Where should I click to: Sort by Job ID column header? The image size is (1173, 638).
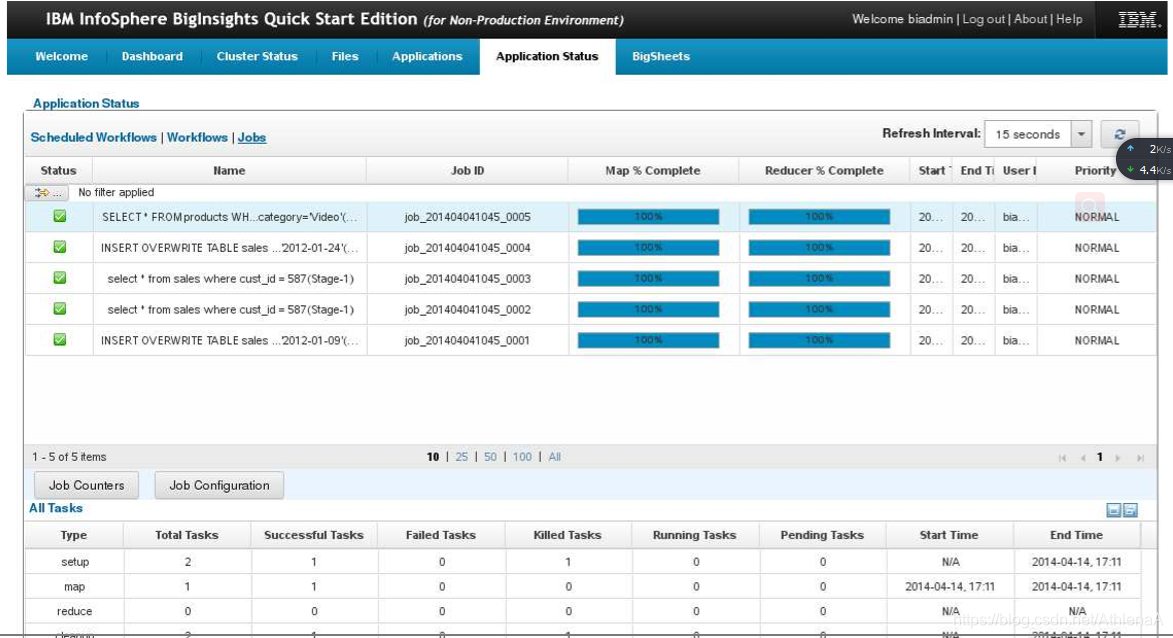pos(468,171)
